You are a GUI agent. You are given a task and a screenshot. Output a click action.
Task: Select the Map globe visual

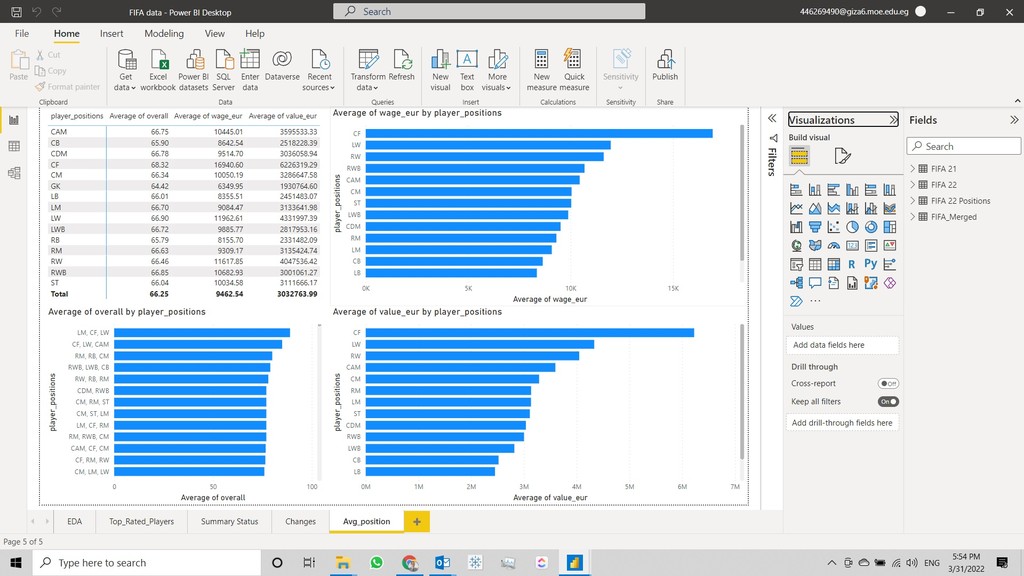click(x=796, y=246)
